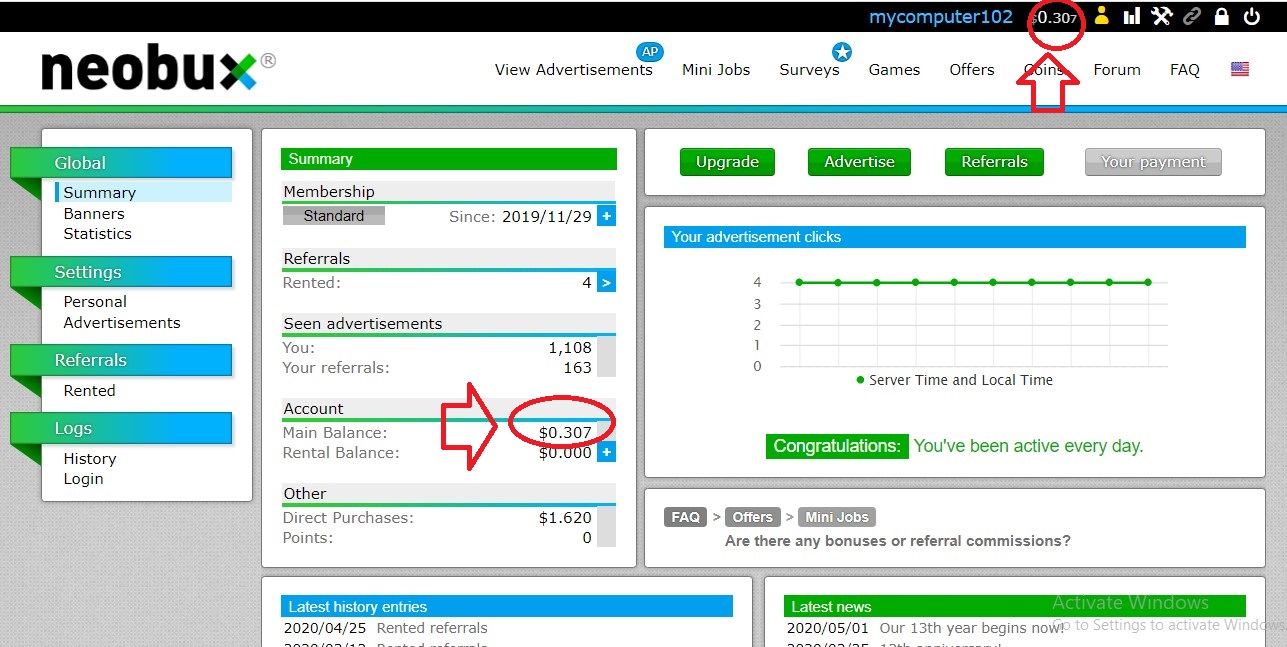Open Offers in the top navigation
1287x647 pixels.
[972, 70]
